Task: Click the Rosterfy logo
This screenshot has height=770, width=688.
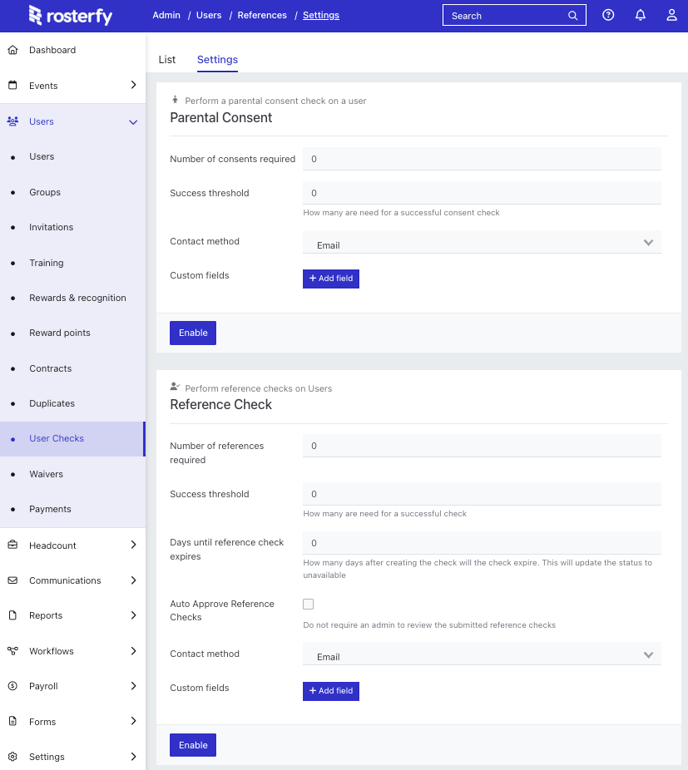Action: pyautogui.click(x=70, y=15)
